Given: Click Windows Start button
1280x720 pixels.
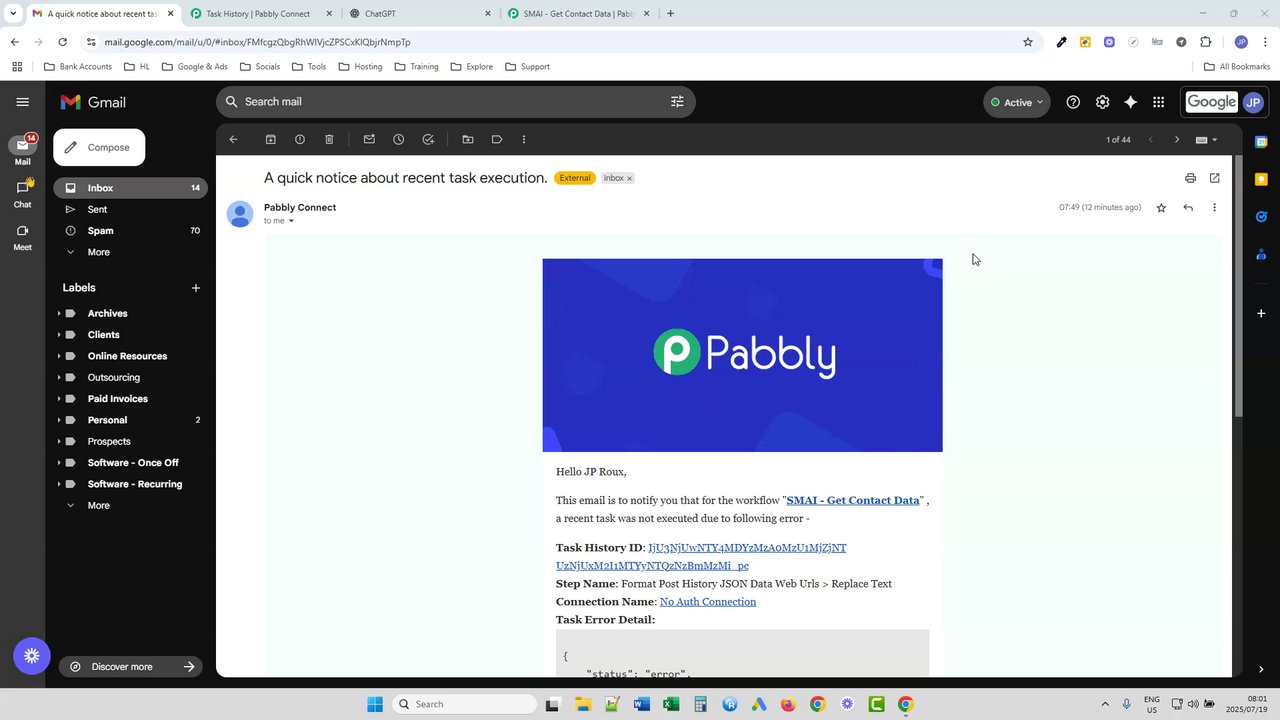Looking at the screenshot, I should pyautogui.click(x=375, y=704).
